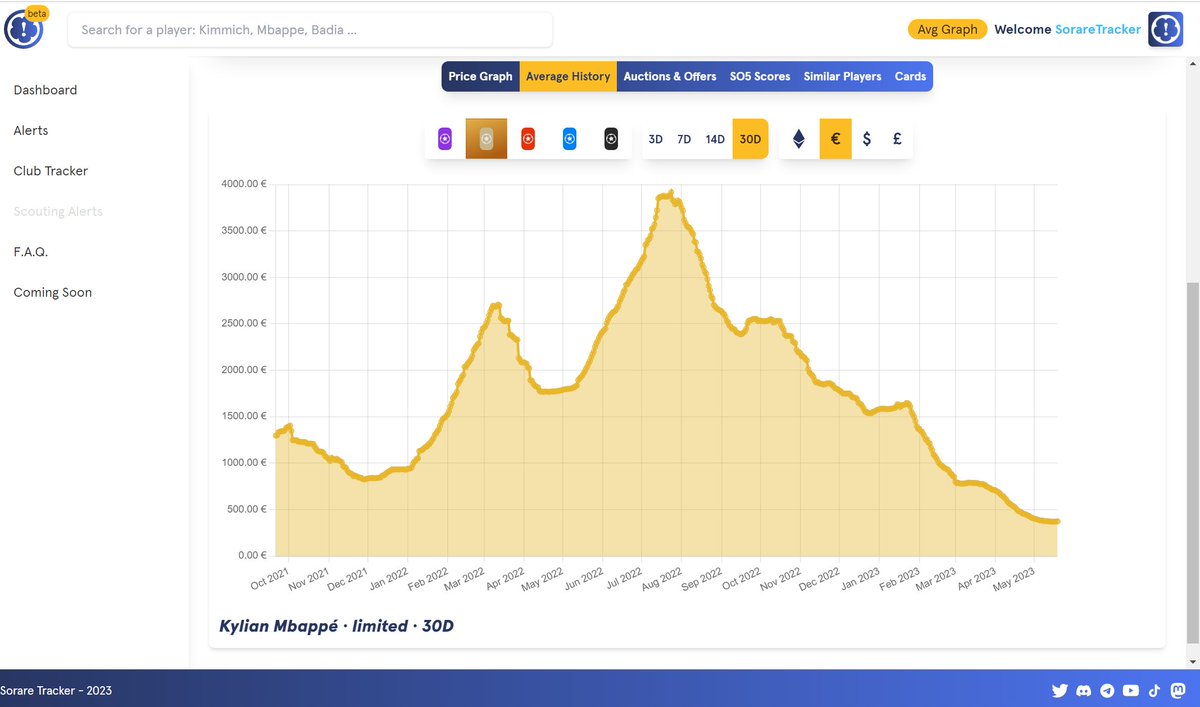Open the Discord community icon
The width and height of the screenshot is (1200, 707).
1083,690
